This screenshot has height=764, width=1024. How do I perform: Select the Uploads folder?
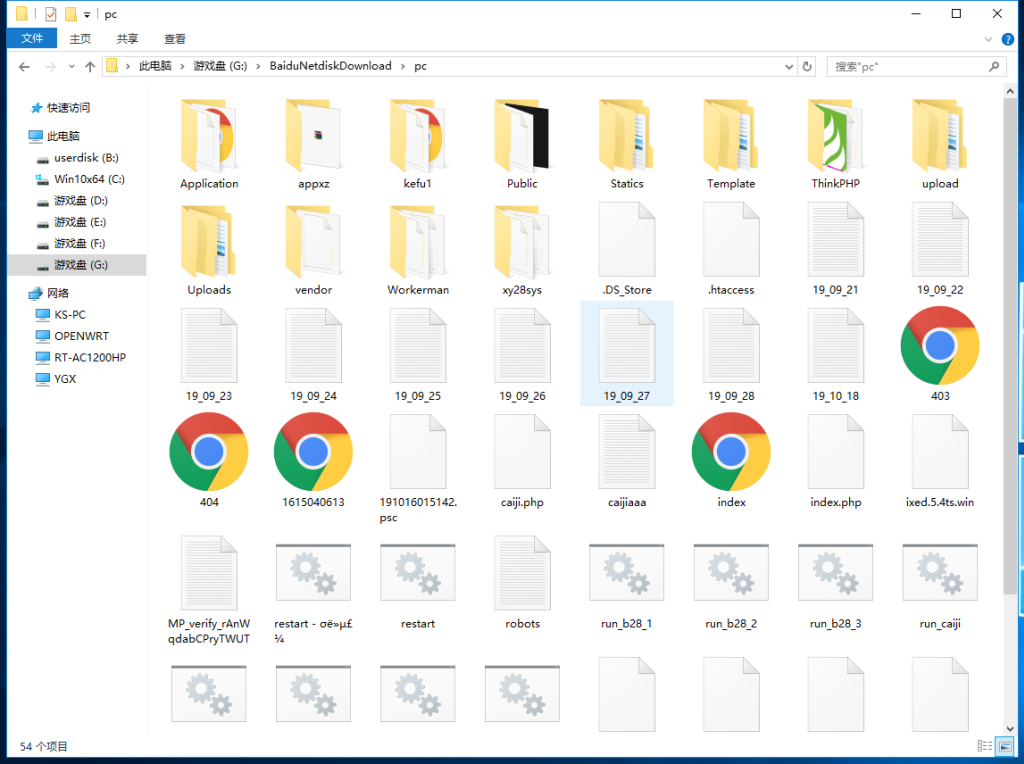coord(209,250)
